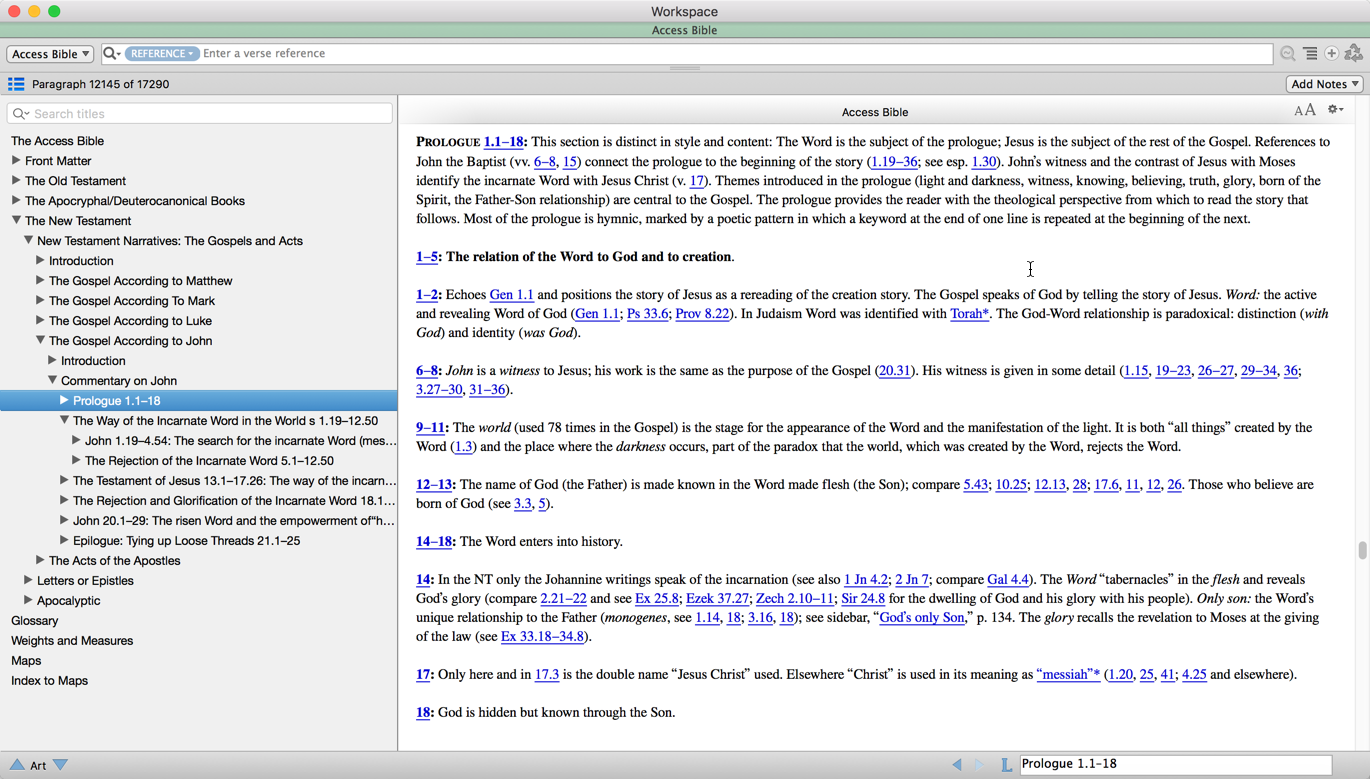Screen dimensions: 1370x779
Task: Adjust text size with the AA icon
Action: tap(1305, 110)
